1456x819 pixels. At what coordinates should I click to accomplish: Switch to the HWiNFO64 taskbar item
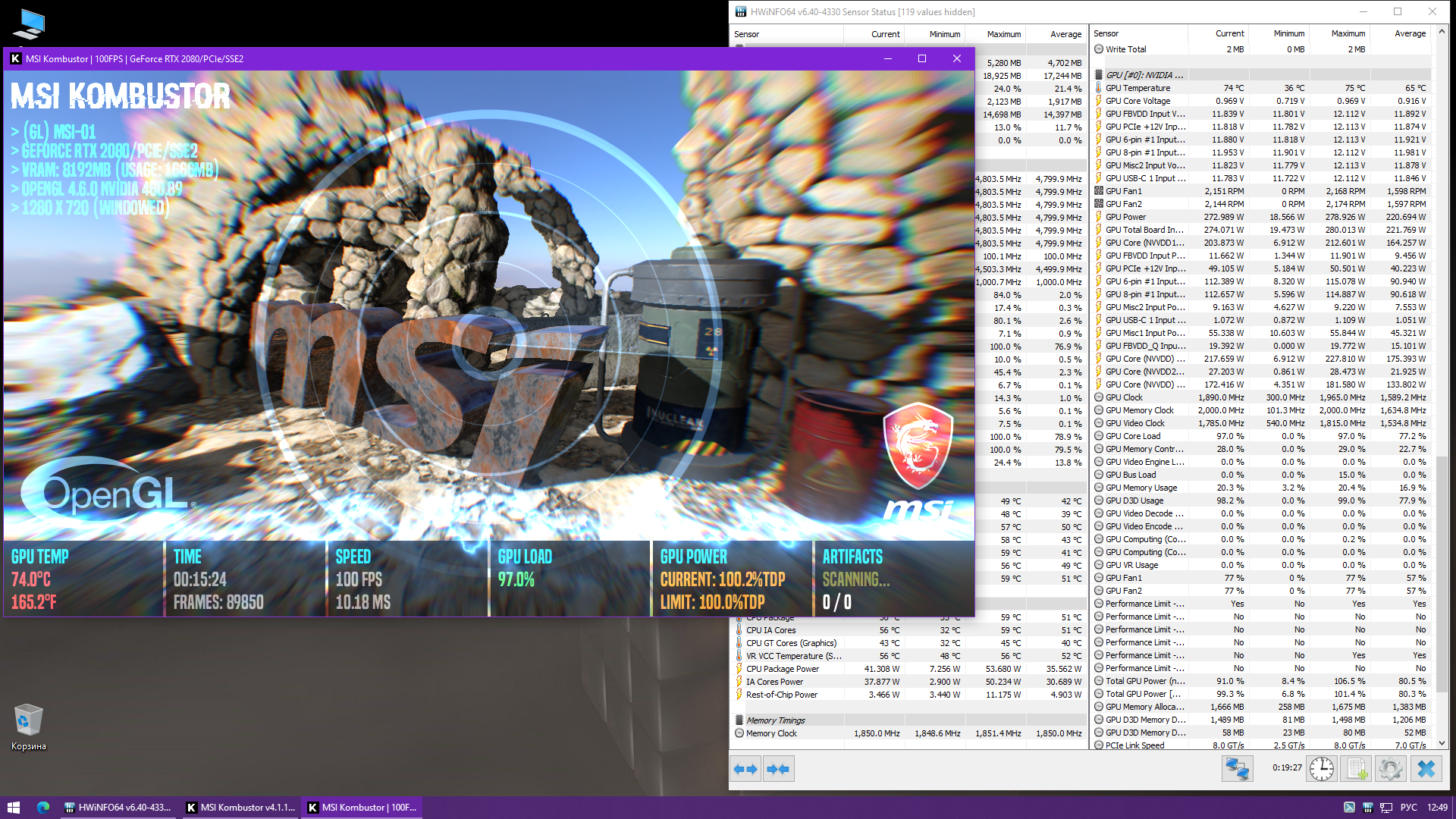(x=118, y=808)
